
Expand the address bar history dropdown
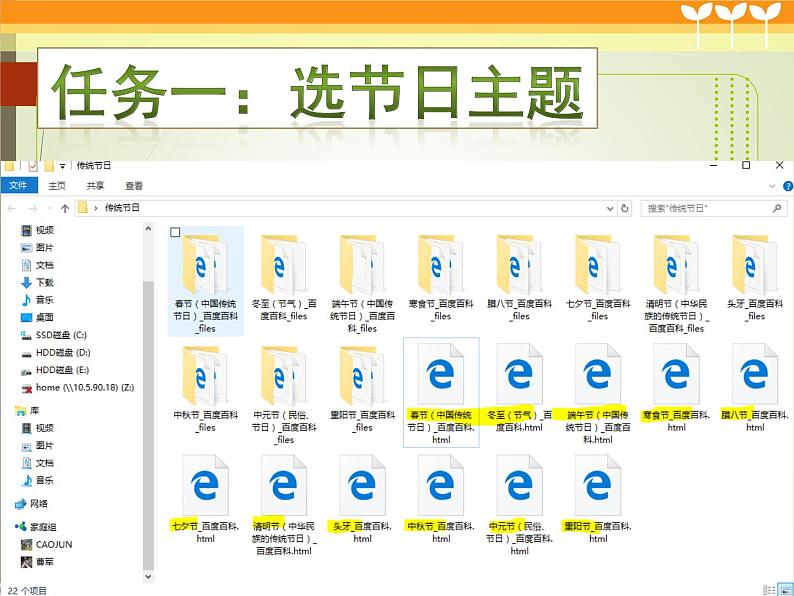point(610,208)
